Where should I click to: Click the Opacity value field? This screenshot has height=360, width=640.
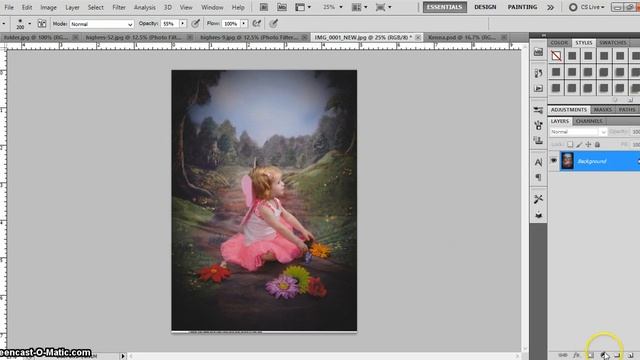pos(169,24)
